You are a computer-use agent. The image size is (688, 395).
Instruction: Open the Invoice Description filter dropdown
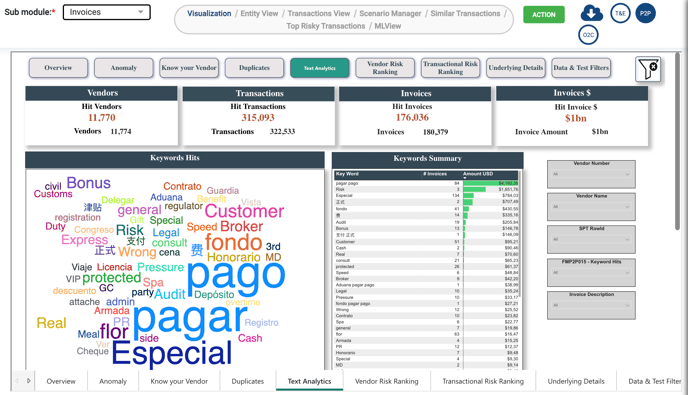(591, 305)
